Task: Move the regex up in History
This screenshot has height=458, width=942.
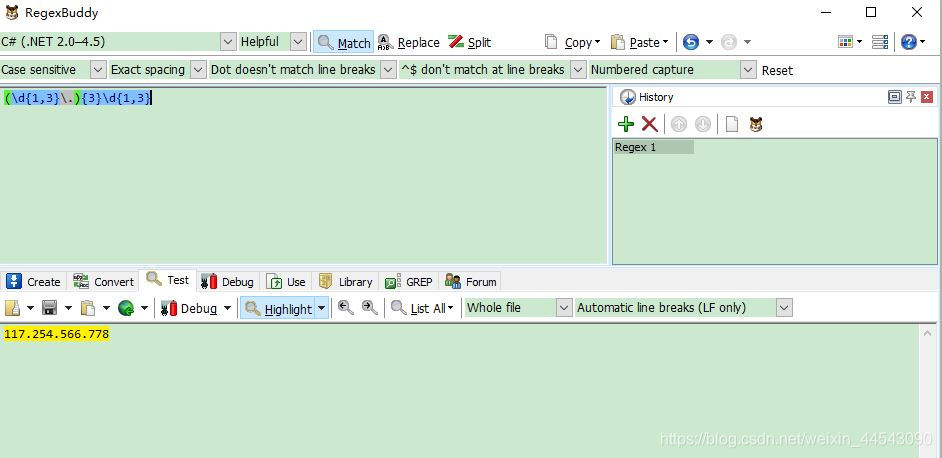Action: coord(679,124)
